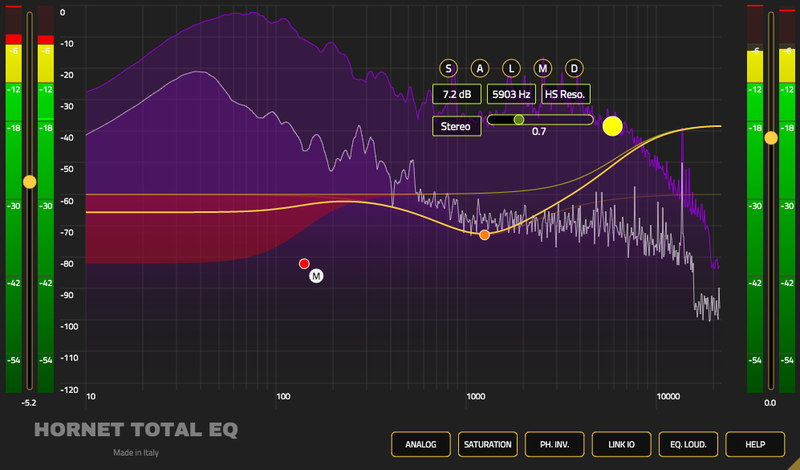Click the 10000 frequency axis label
This screenshot has height=470, width=800.
[x=668, y=397]
